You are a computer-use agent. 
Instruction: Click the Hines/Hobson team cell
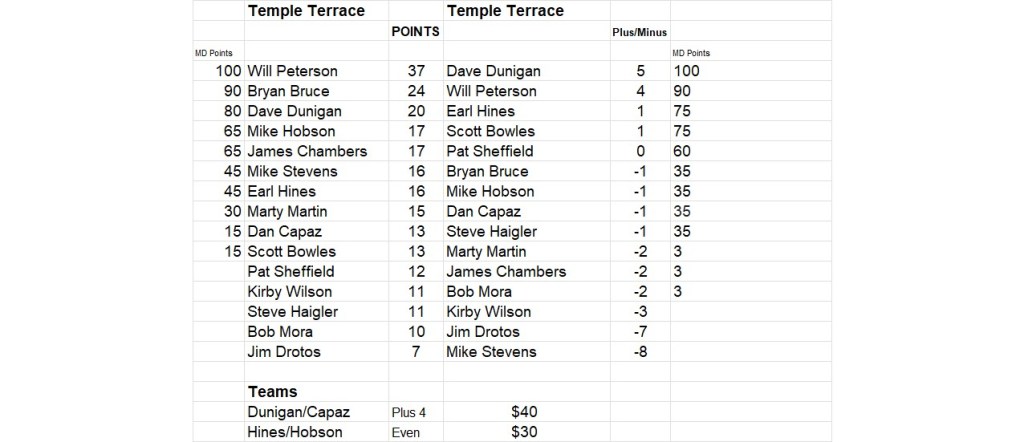pos(294,432)
